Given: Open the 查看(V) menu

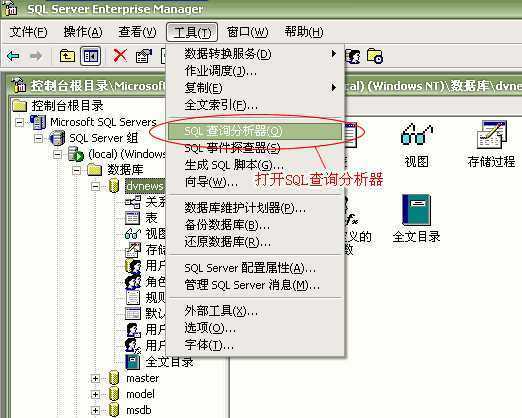Looking at the screenshot, I should point(137,32).
